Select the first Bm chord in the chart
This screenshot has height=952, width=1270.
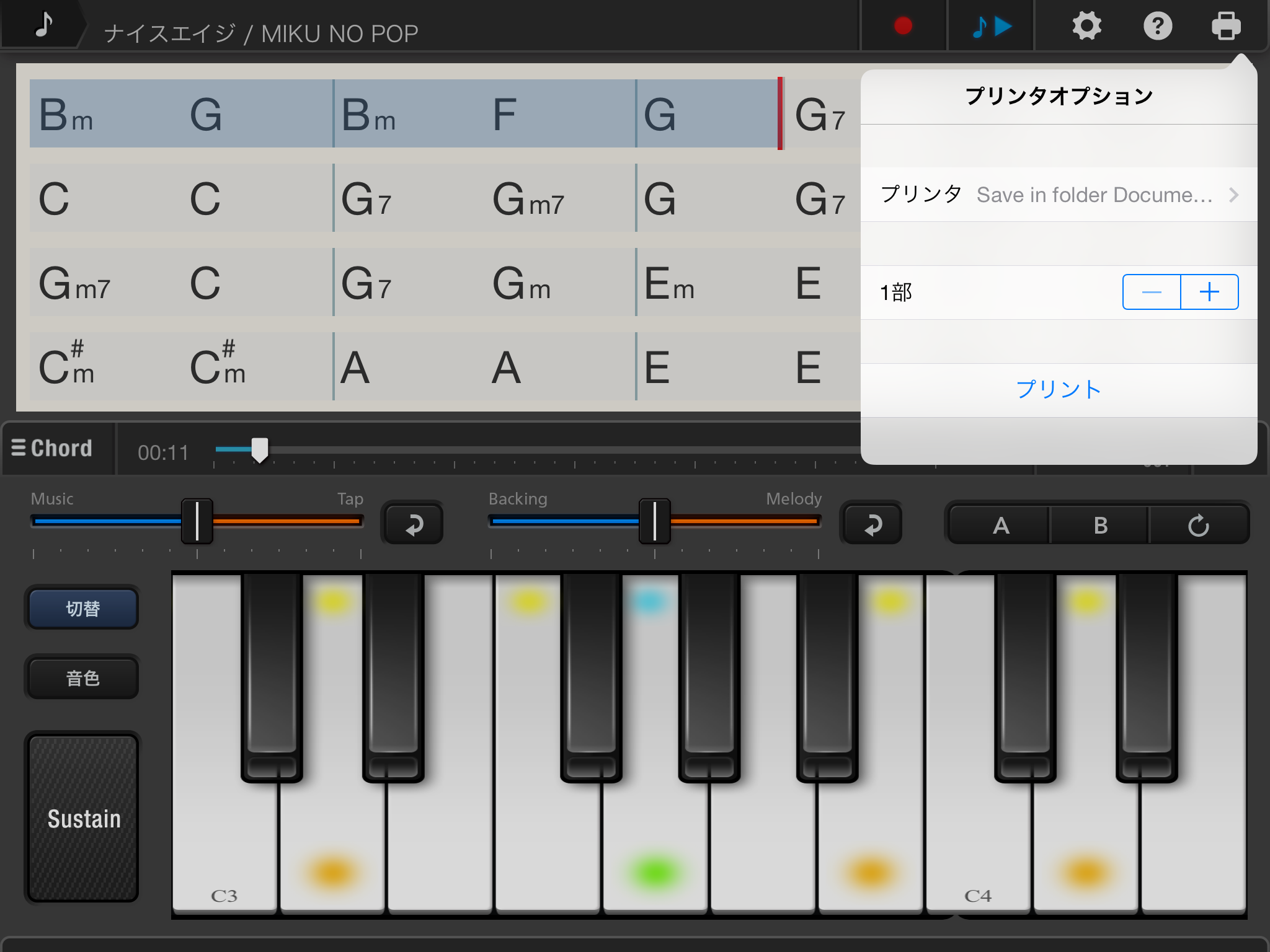[x=66, y=115]
